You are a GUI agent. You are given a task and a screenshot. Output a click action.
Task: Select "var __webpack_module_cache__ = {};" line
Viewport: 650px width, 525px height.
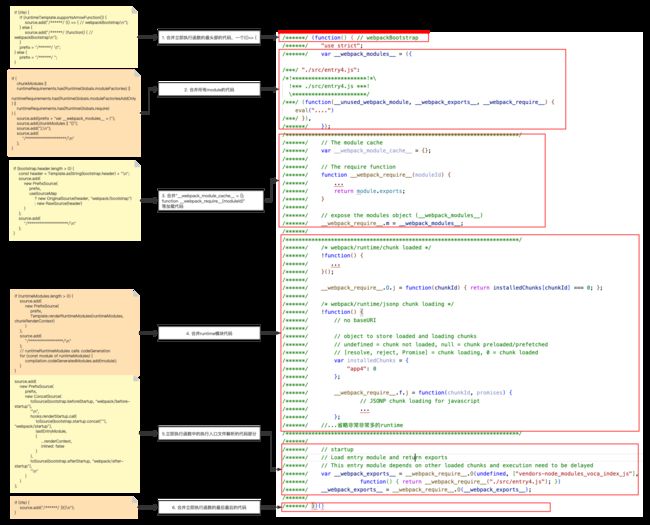[376, 150]
